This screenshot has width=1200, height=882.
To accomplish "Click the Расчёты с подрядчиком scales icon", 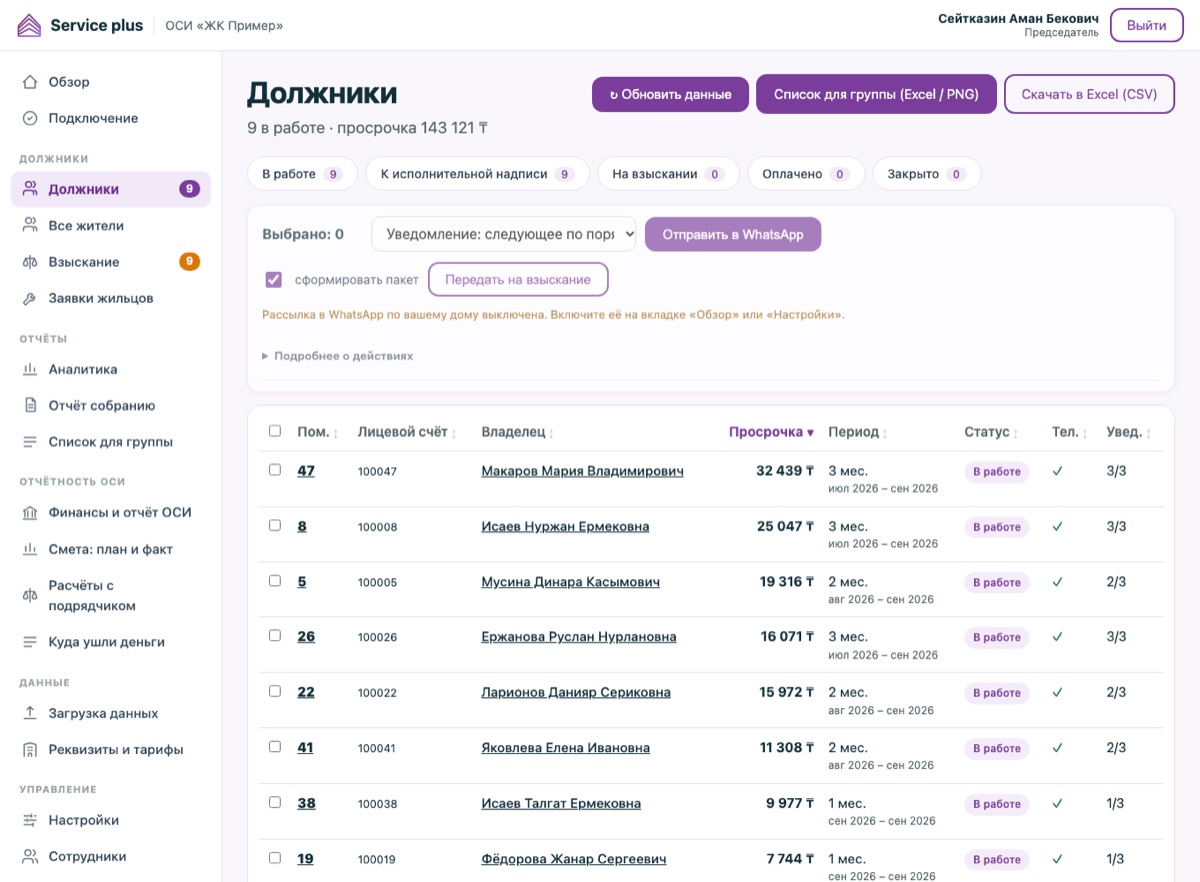I will pos(30,596).
